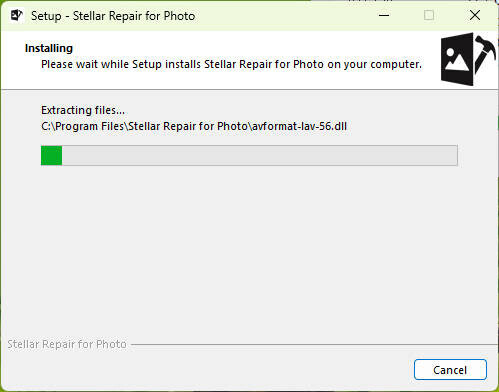Select the "Installing" heading
Image resolution: width=499 pixels, height=392 pixels.
point(49,48)
